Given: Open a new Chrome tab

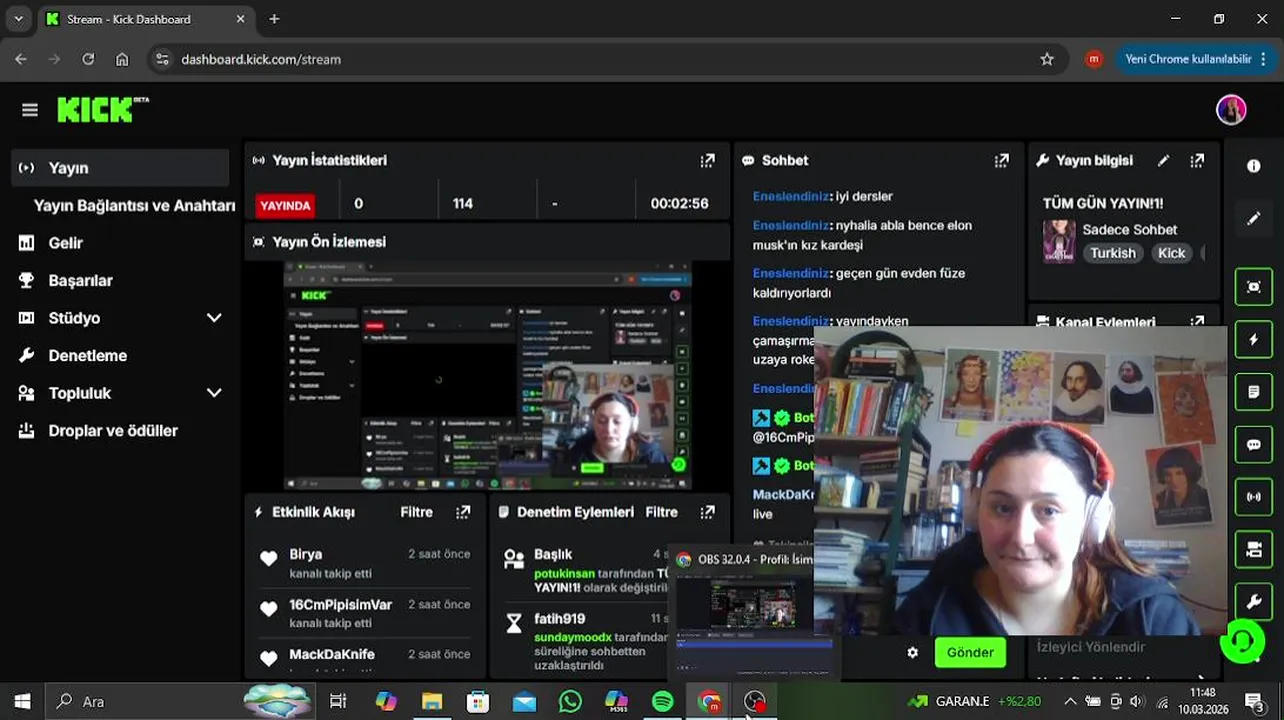Looking at the screenshot, I should click(x=274, y=19).
